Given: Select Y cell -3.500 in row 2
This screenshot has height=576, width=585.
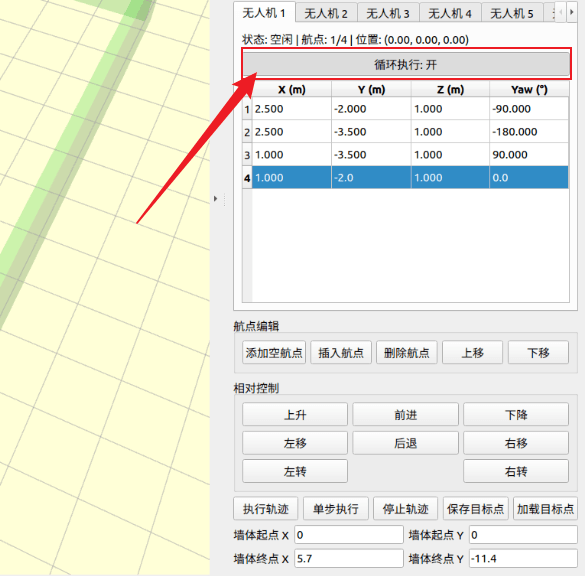Looking at the screenshot, I should [x=371, y=132].
